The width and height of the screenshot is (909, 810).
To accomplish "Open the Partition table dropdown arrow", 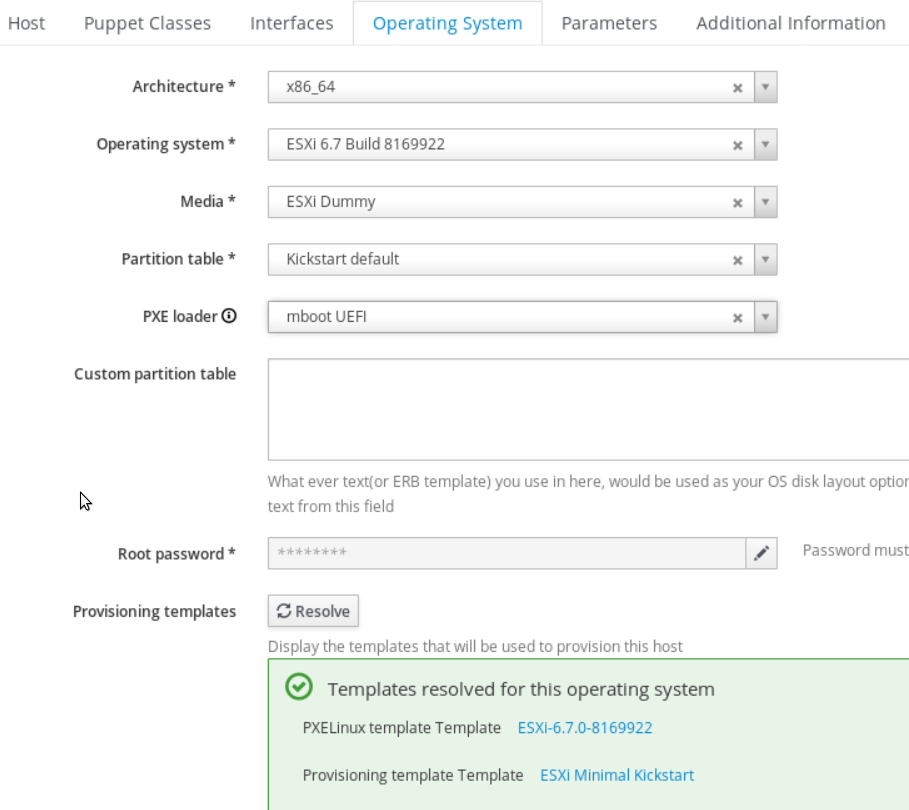I will 765,259.
